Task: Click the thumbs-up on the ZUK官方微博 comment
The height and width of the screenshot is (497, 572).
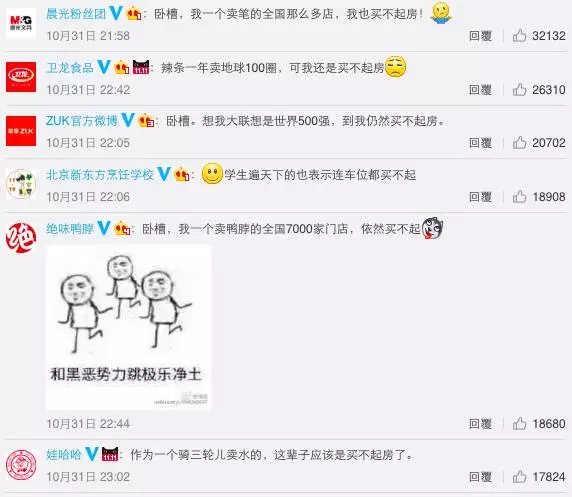Action: (x=519, y=143)
